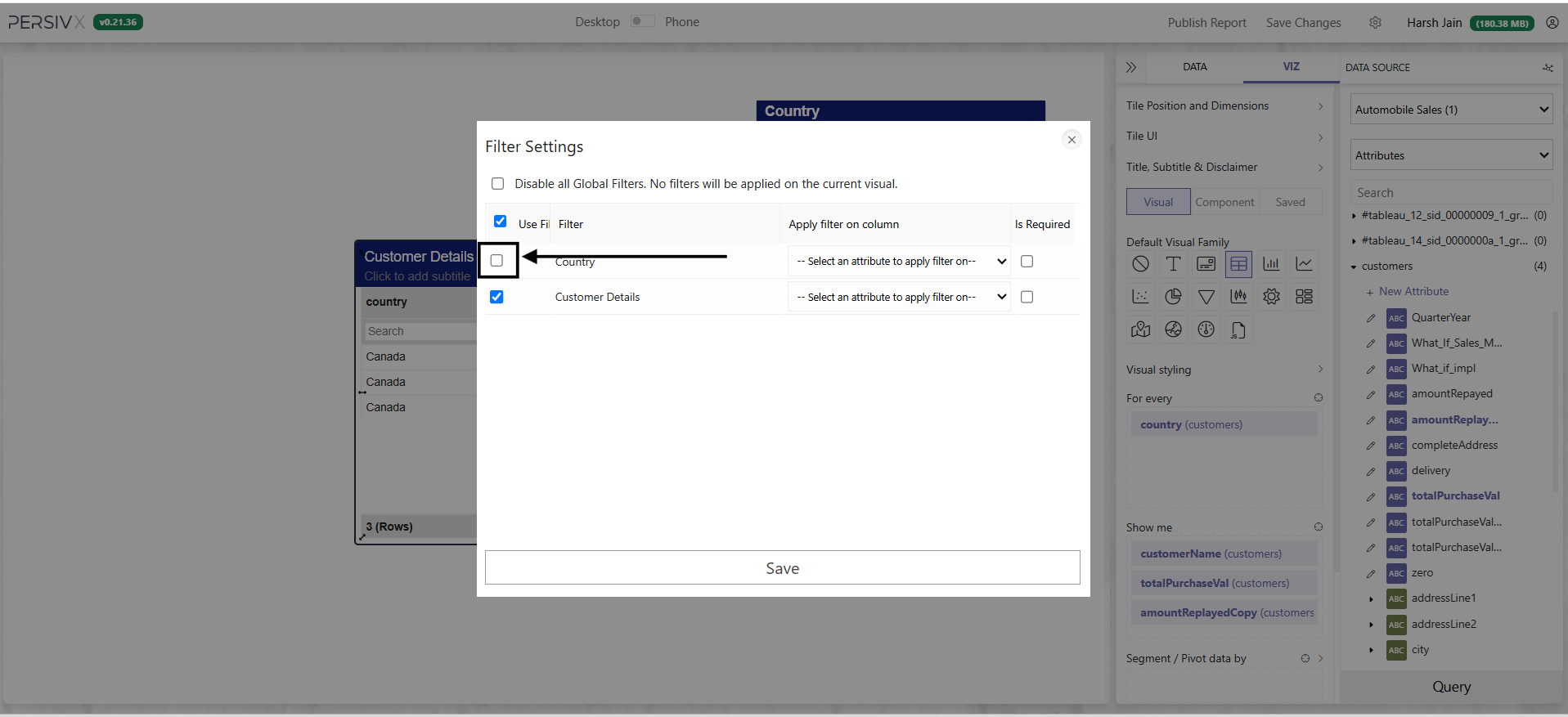This screenshot has height=717, width=1568.
Task: Check Is Required for Country filter
Action: pyautogui.click(x=1027, y=262)
